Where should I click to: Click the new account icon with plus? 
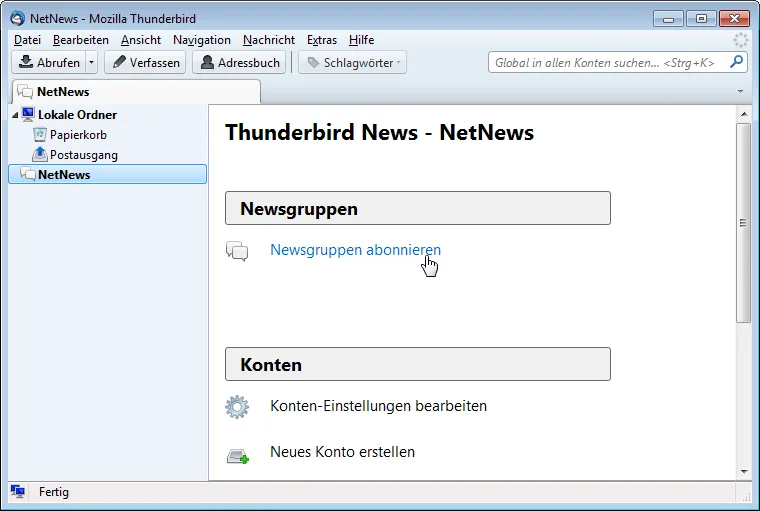238,456
